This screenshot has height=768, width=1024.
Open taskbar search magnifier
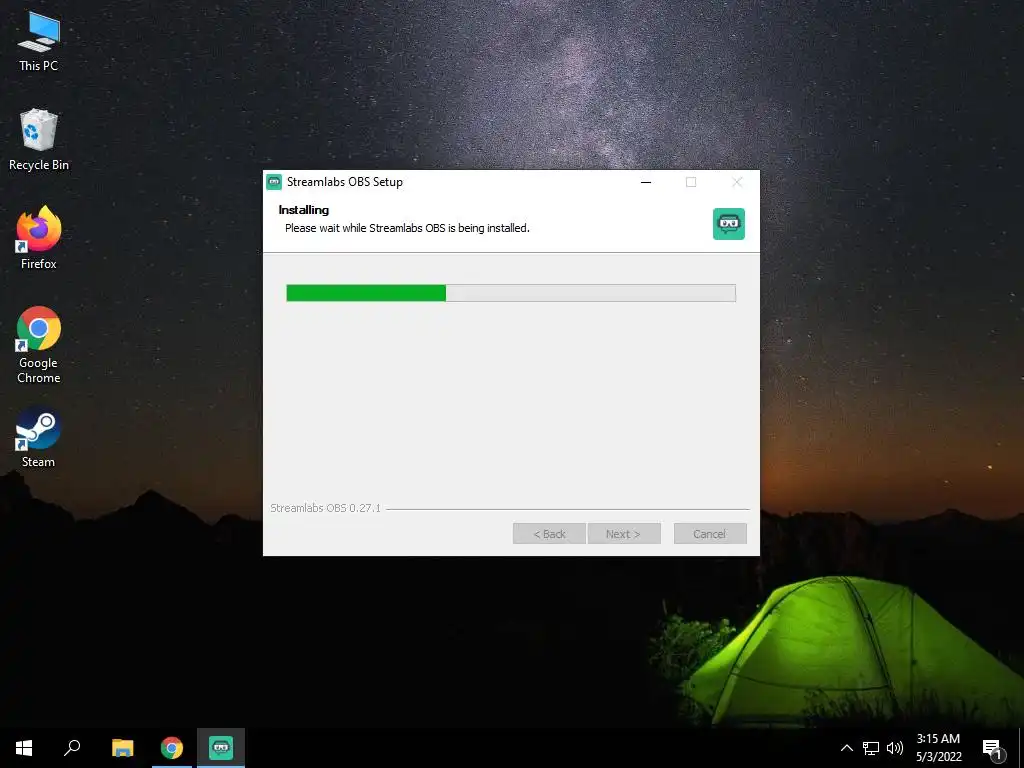click(72, 748)
